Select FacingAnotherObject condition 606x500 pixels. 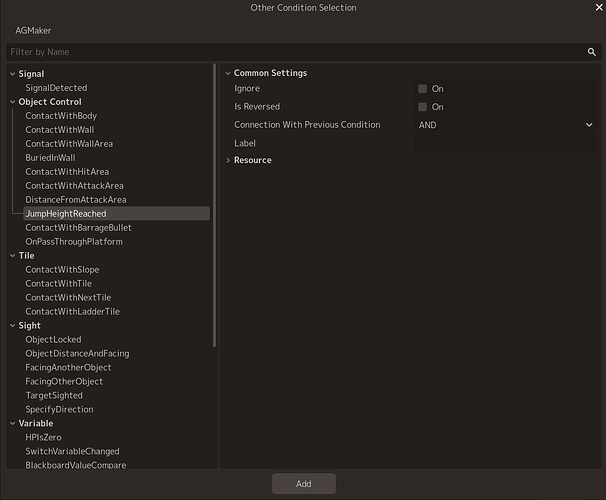point(68,367)
